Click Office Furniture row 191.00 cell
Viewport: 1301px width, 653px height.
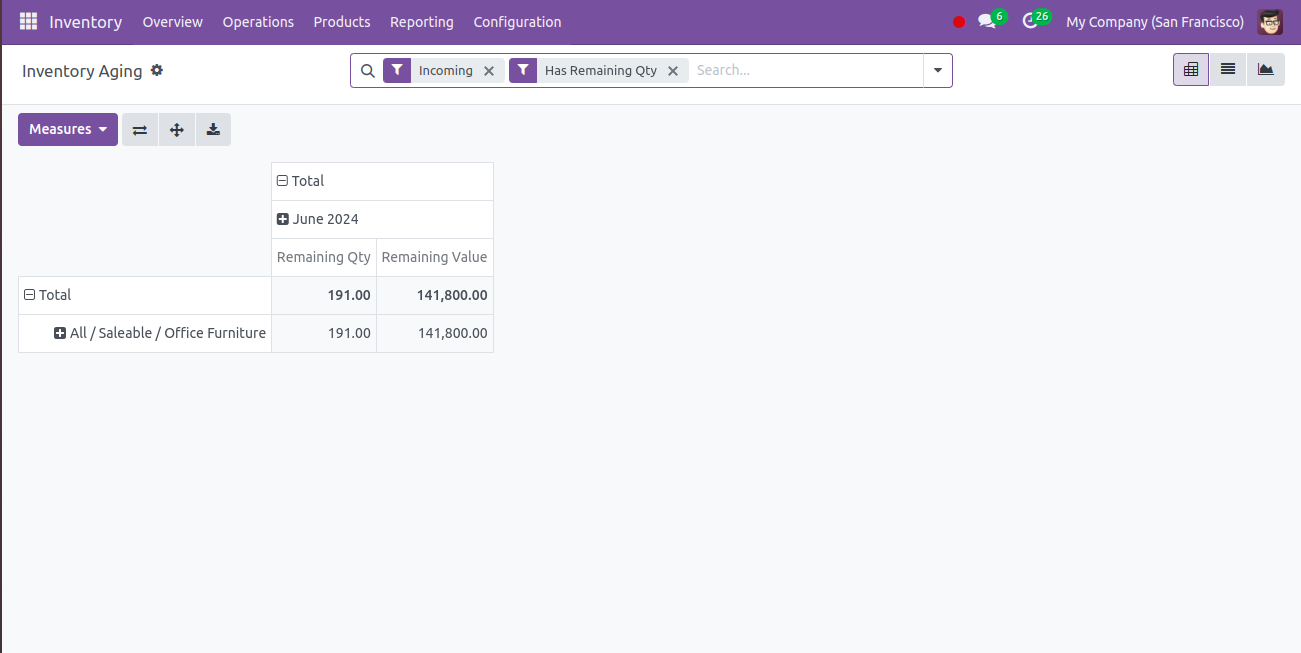324,333
